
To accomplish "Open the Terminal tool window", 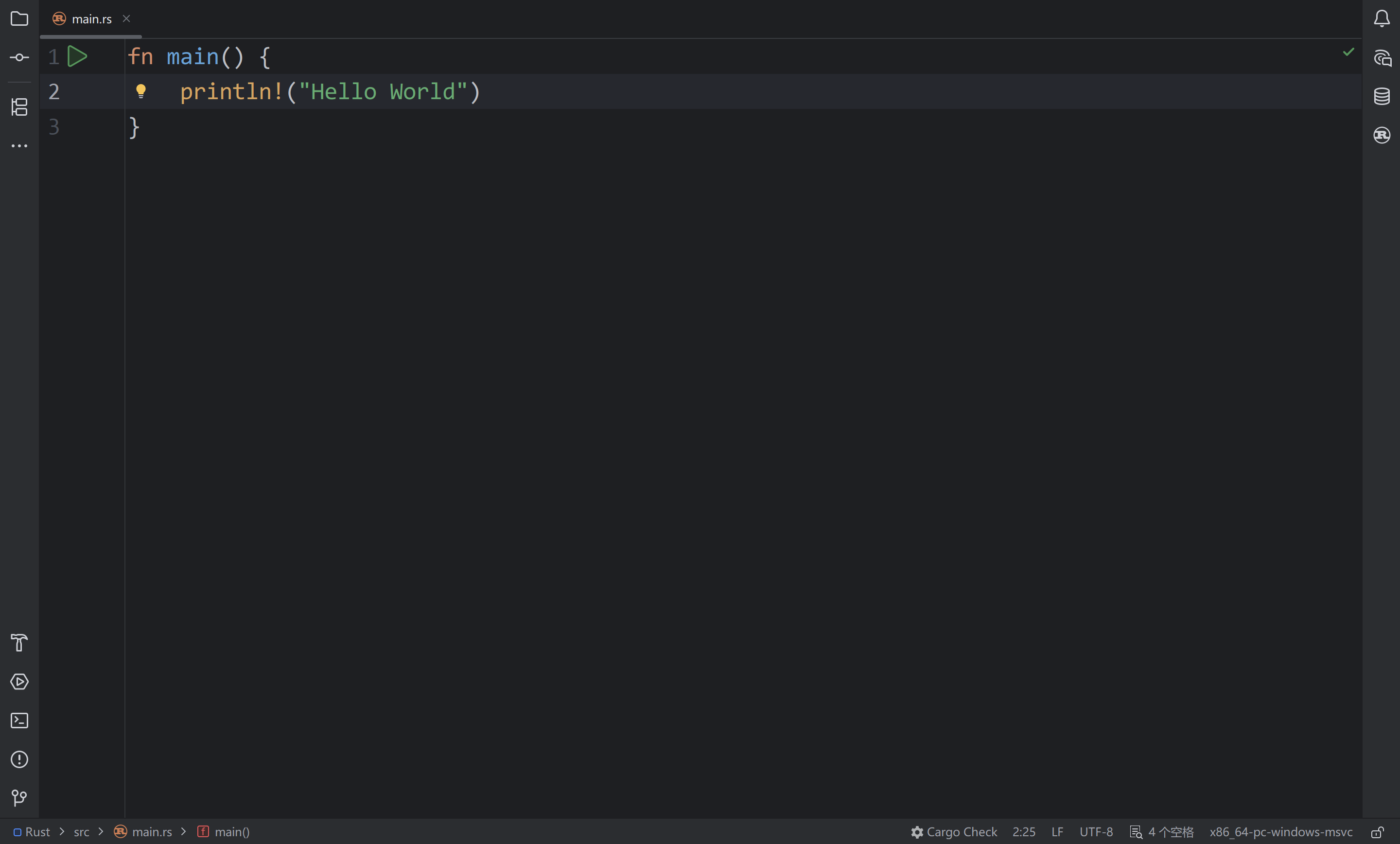I will point(19,721).
